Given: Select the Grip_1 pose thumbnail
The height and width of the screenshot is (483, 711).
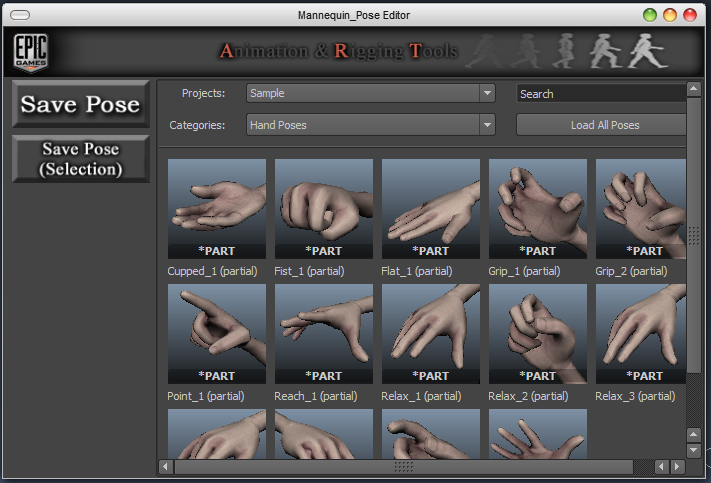Looking at the screenshot, I should click(x=538, y=209).
